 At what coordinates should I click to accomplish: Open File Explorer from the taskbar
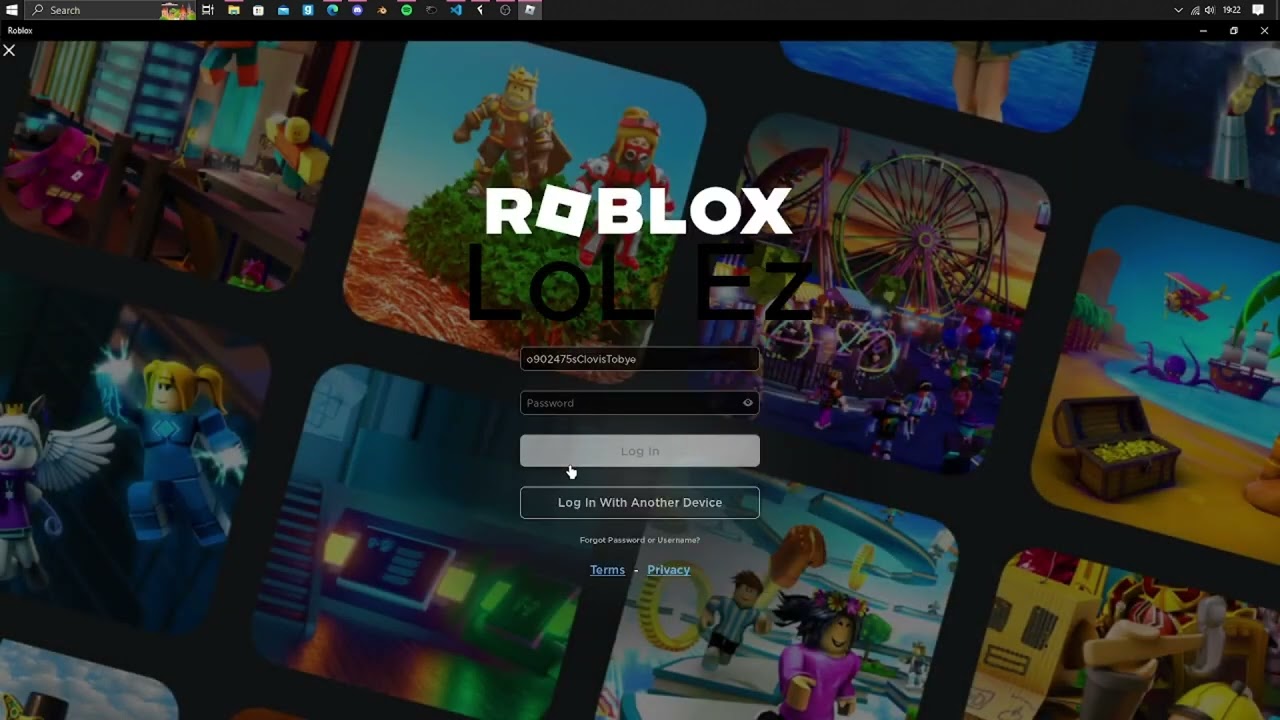tap(233, 10)
